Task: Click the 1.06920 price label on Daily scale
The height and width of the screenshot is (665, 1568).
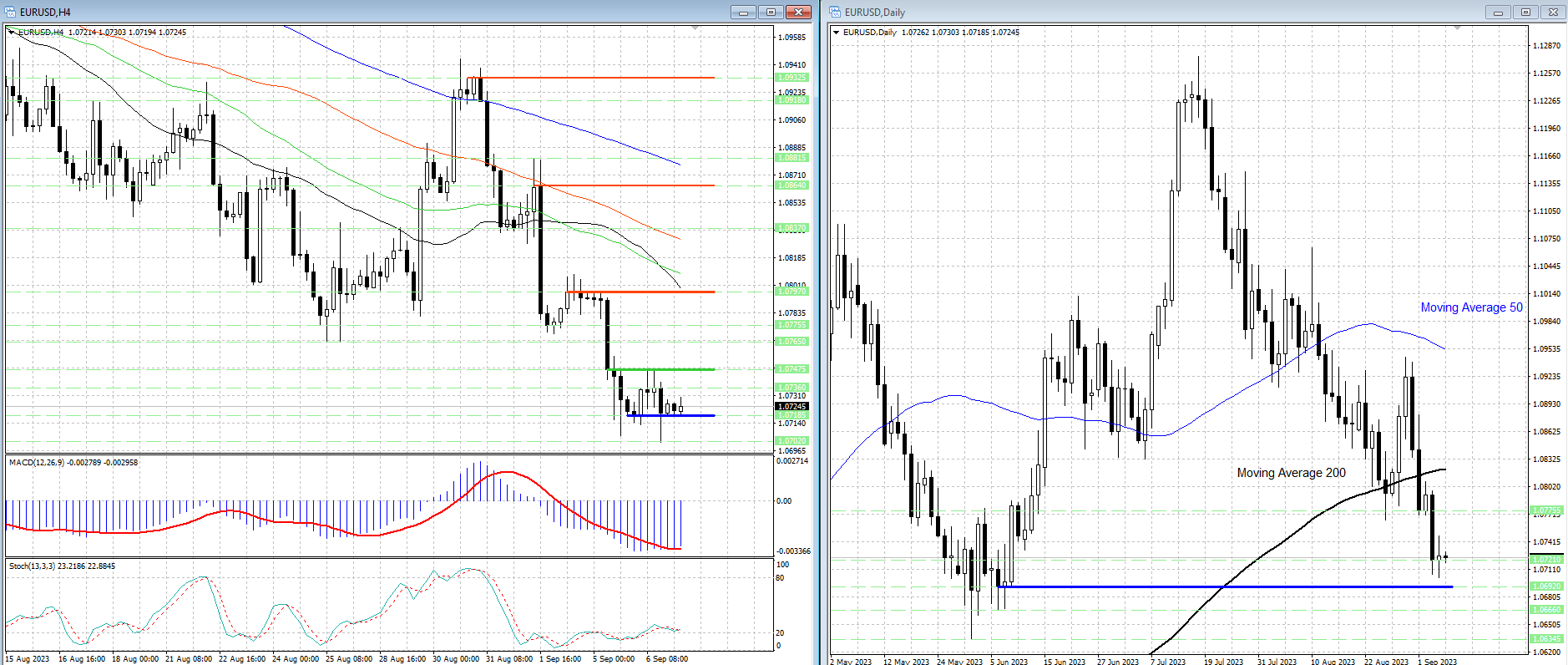Action: [x=1546, y=586]
